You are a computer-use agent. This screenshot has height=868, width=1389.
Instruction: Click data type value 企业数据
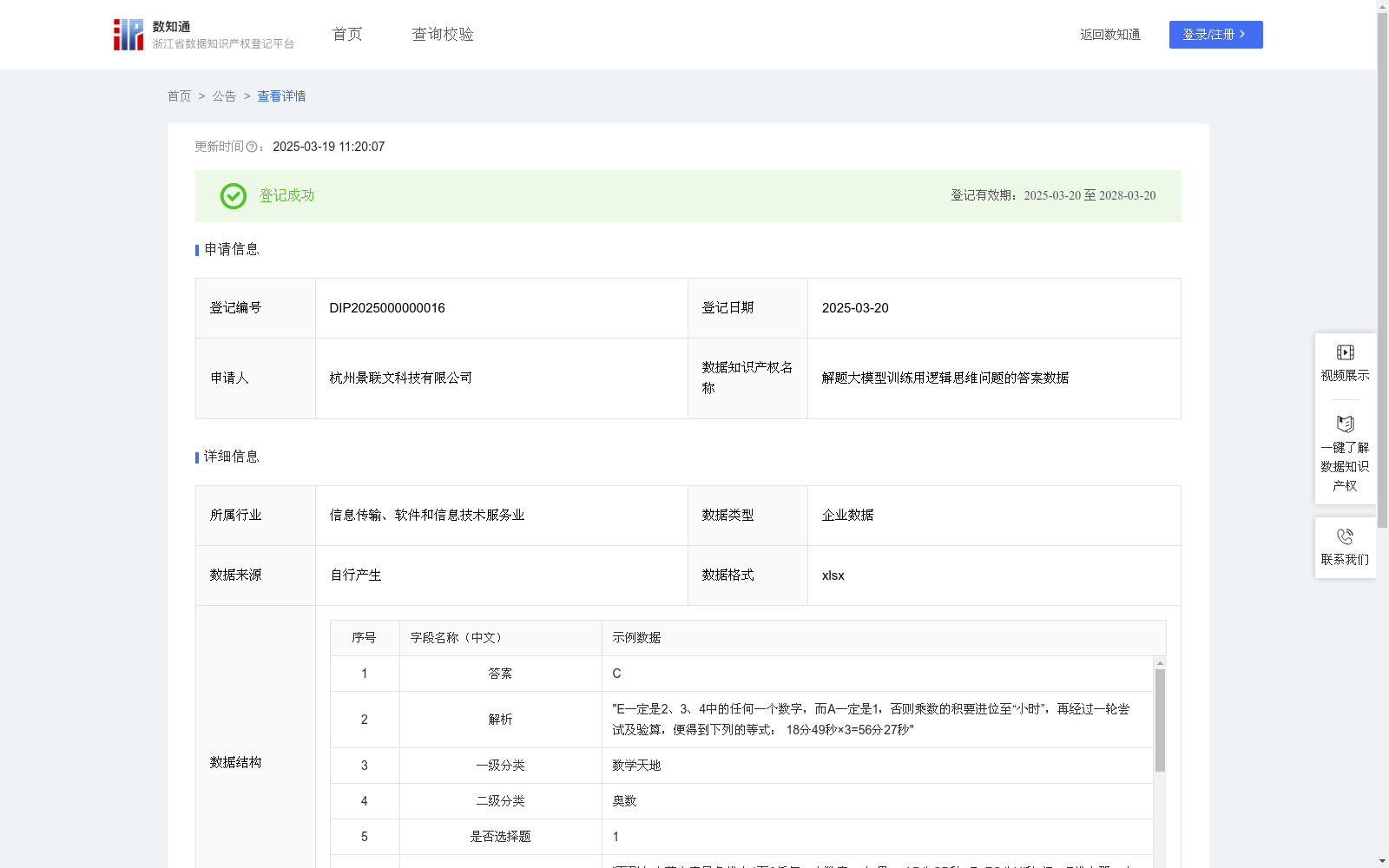click(847, 515)
